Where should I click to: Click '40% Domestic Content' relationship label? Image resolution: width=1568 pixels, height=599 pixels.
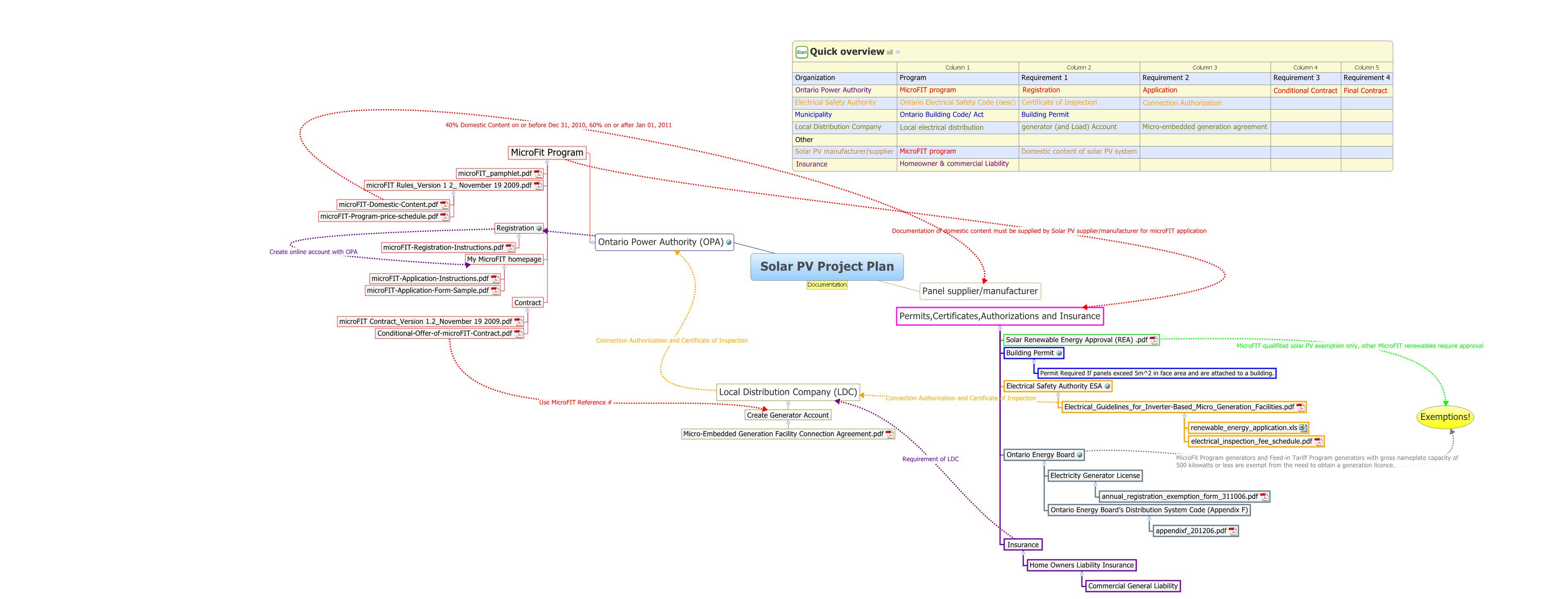pos(558,126)
